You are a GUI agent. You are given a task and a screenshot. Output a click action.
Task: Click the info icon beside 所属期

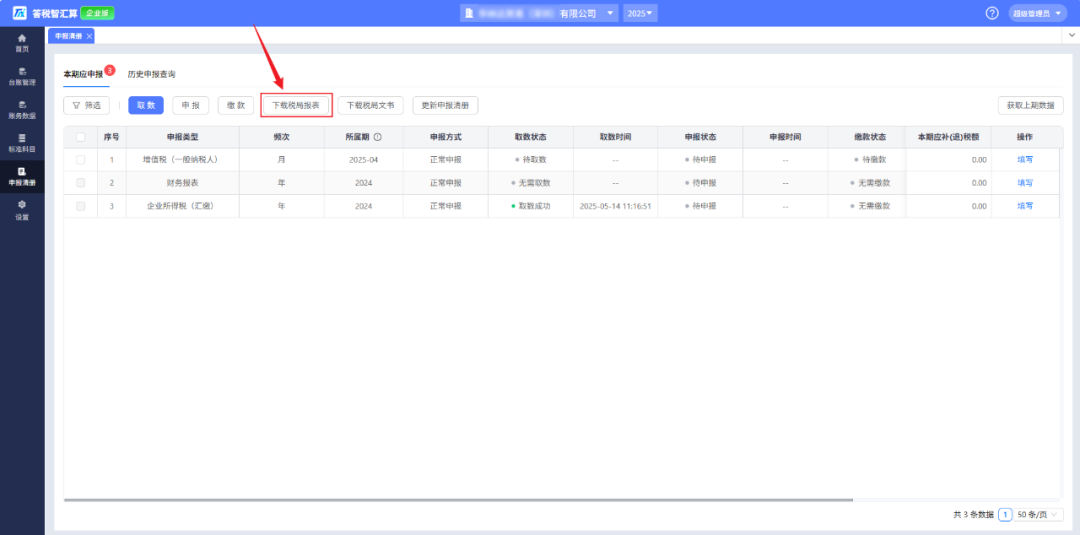(x=377, y=137)
